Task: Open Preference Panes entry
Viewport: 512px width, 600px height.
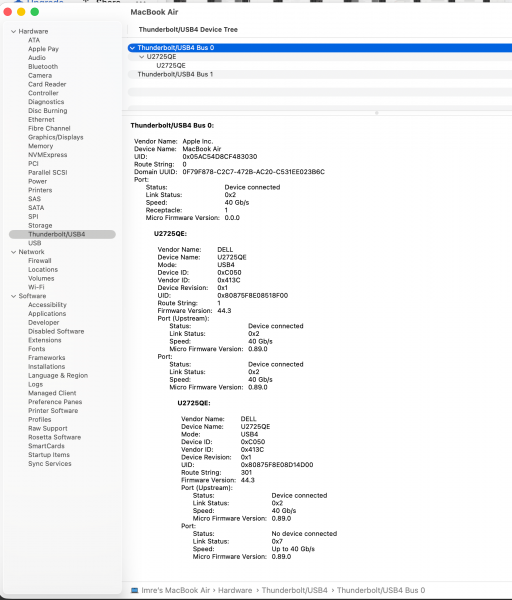Action: tap(55, 402)
